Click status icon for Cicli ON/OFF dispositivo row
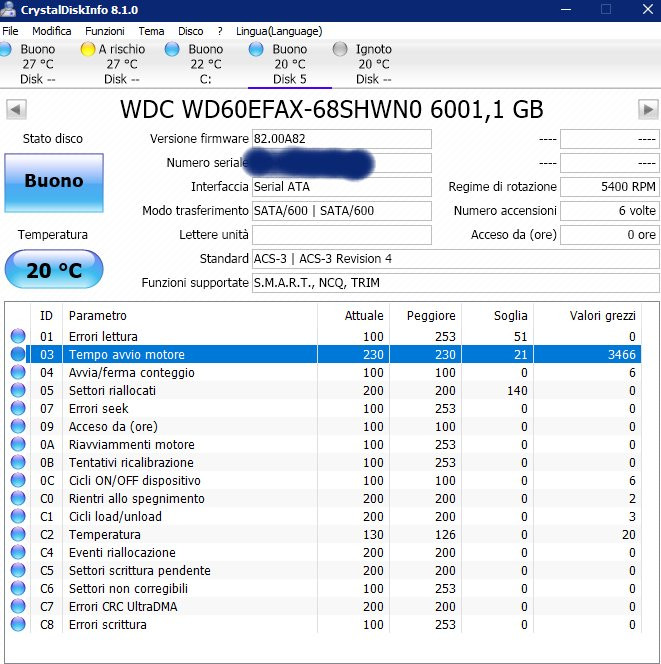 [x=18, y=480]
